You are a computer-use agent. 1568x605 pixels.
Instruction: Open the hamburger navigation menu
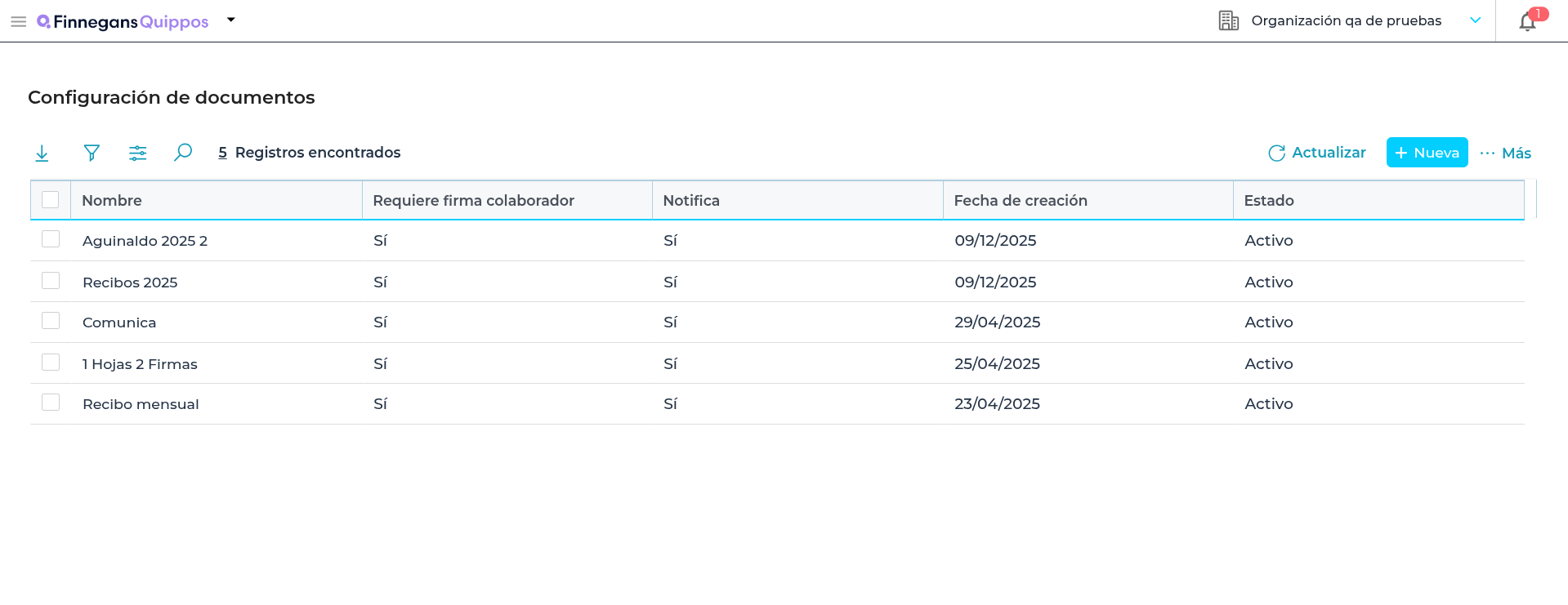18,22
